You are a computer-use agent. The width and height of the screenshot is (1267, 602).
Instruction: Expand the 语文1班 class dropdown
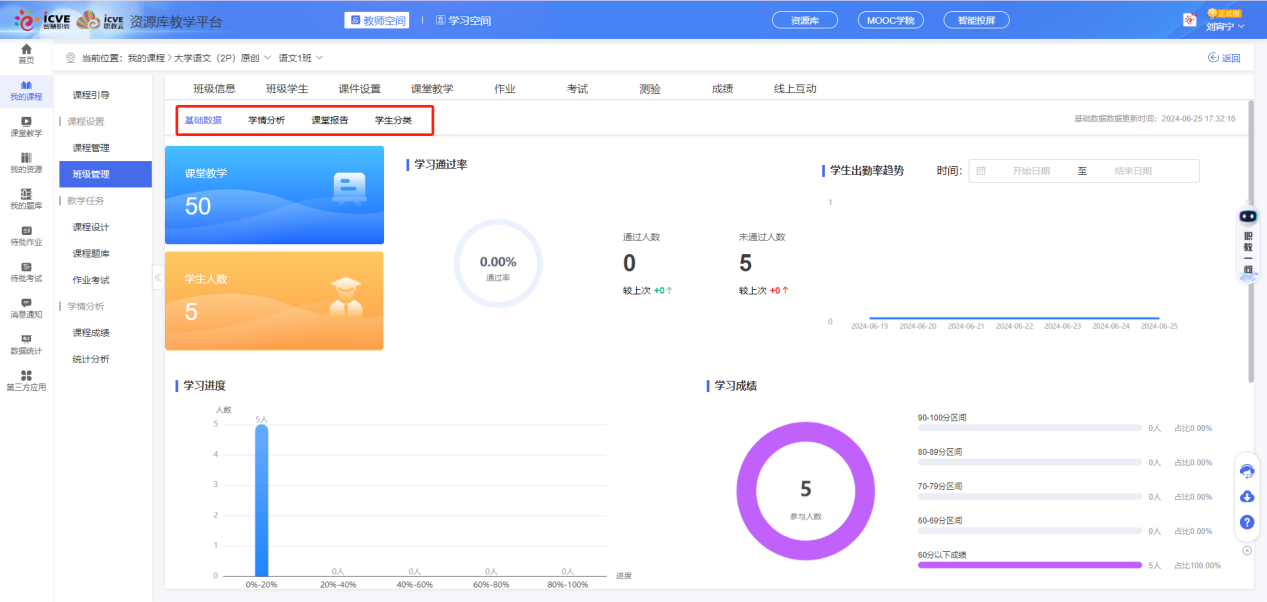[301, 58]
